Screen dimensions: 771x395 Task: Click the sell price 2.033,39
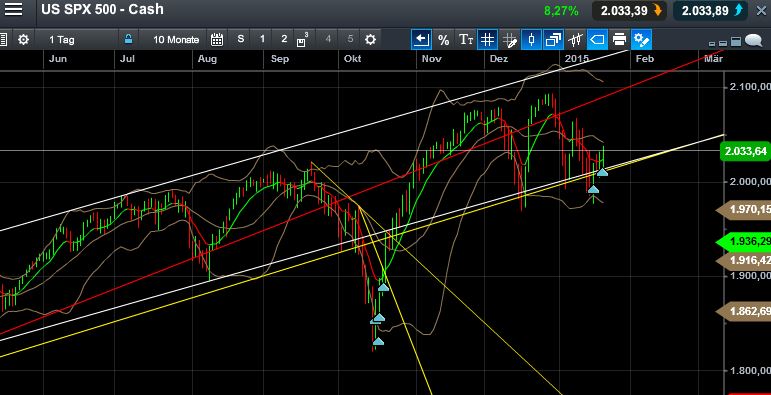(x=629, y=10)
